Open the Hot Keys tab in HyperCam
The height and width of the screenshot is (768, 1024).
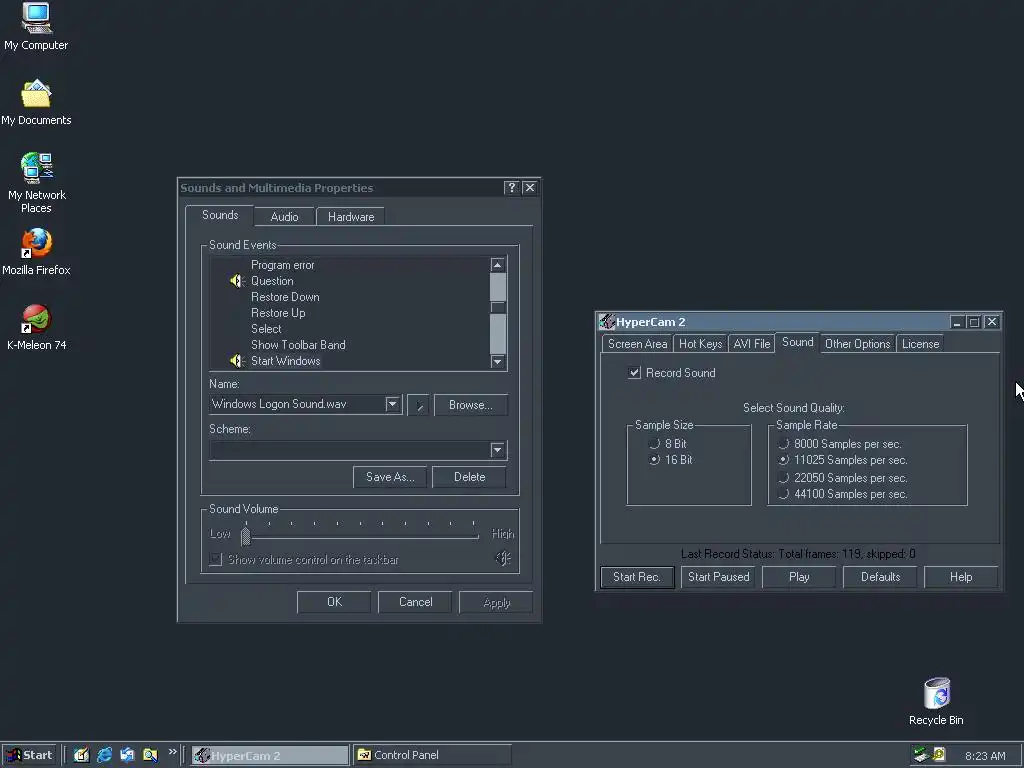[700, 344]
